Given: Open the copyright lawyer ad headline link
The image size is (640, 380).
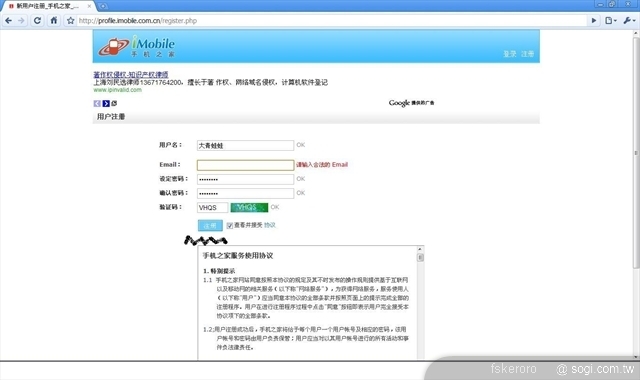Looking at the screenshot, I should point(131,74).
